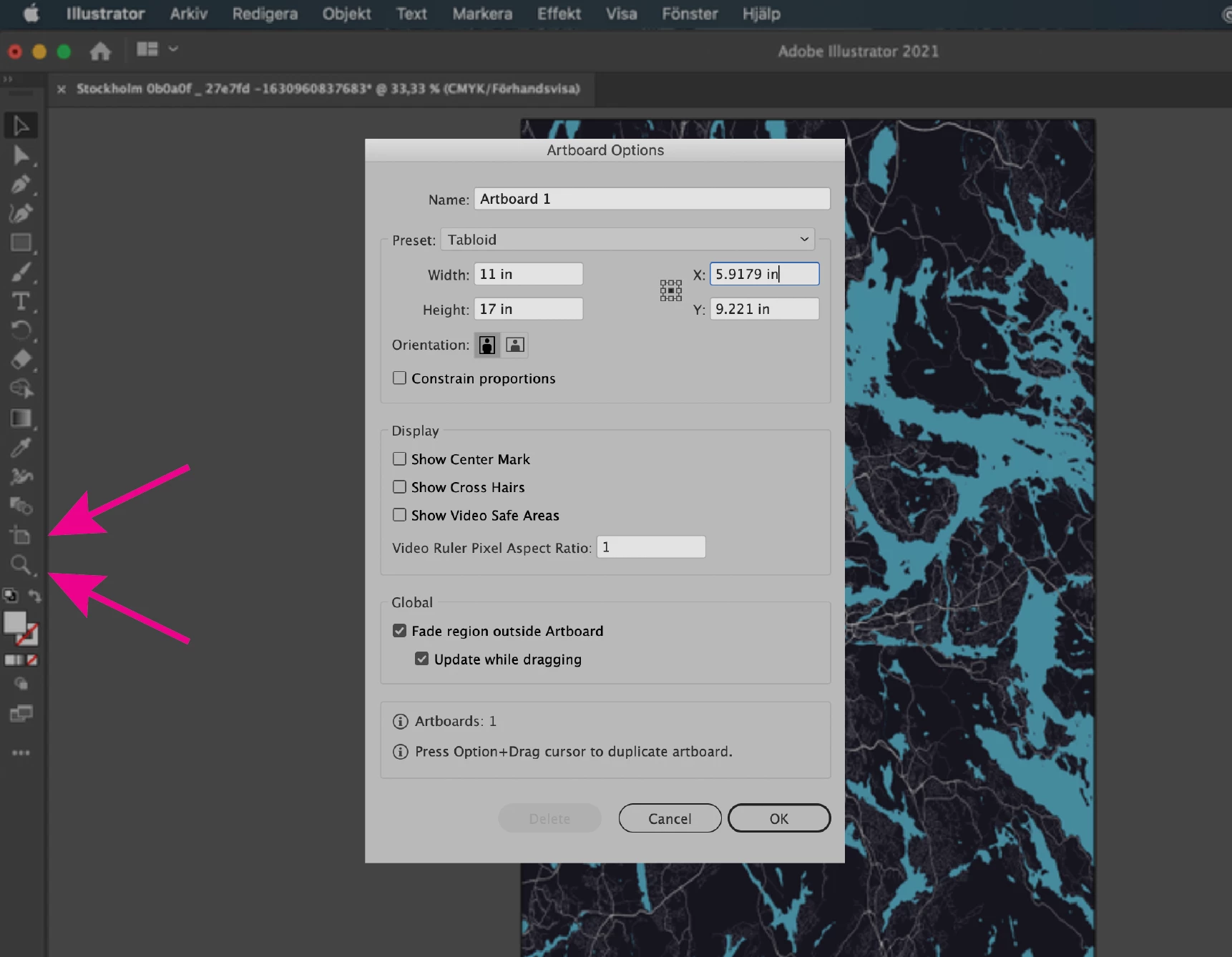
Task: Open the Illustrator menu
Action: point(105,14)
